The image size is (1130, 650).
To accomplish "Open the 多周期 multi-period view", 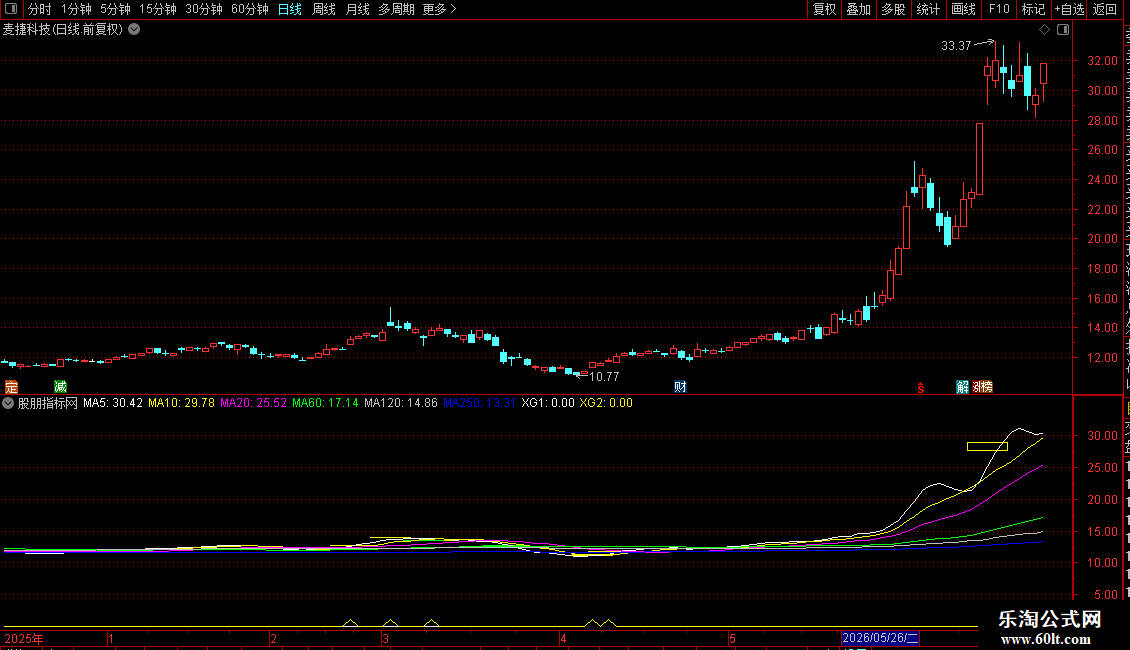I will coord(396,9).
